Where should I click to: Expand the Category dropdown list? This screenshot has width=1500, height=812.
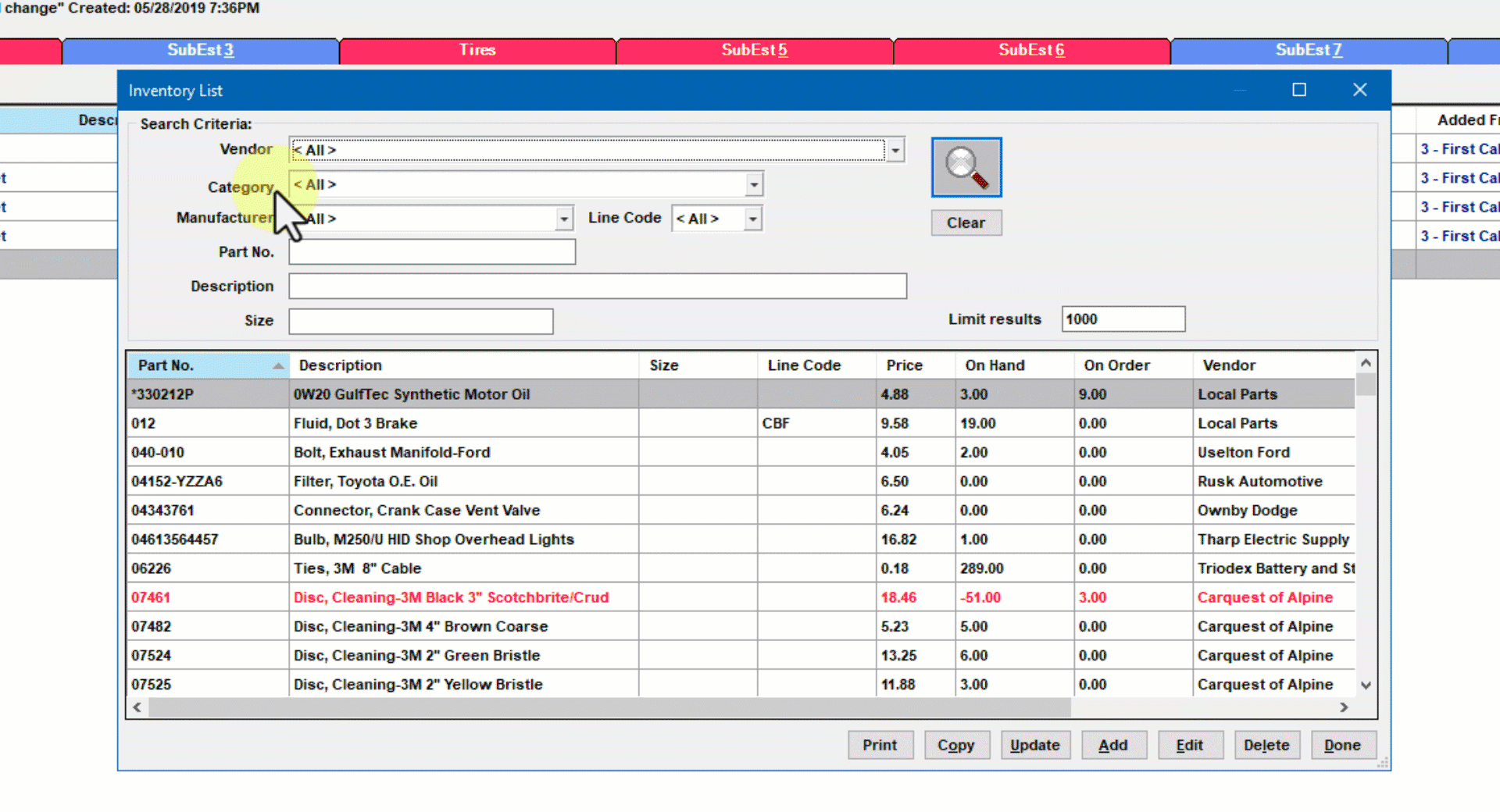coord(753,185)
